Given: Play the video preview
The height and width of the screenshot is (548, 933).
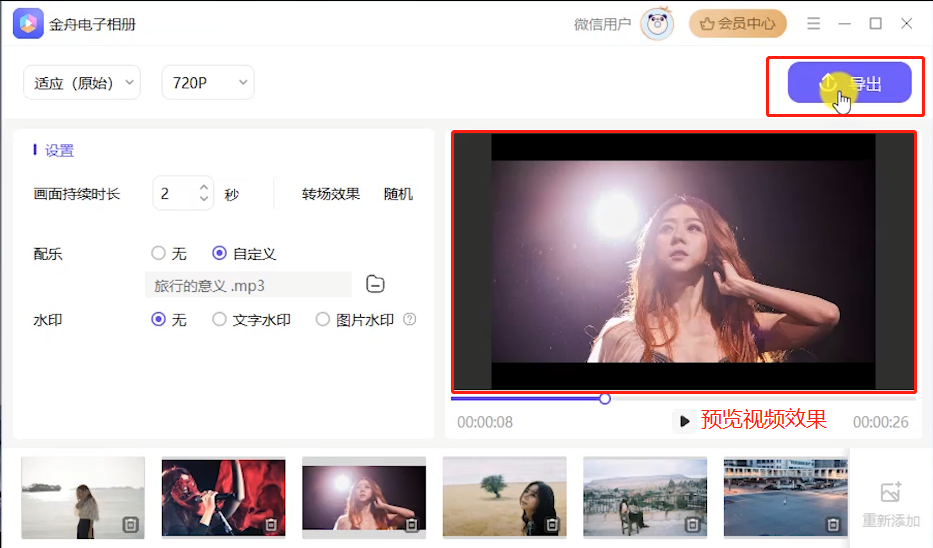Looking at the screenshot, I should 684,421.
